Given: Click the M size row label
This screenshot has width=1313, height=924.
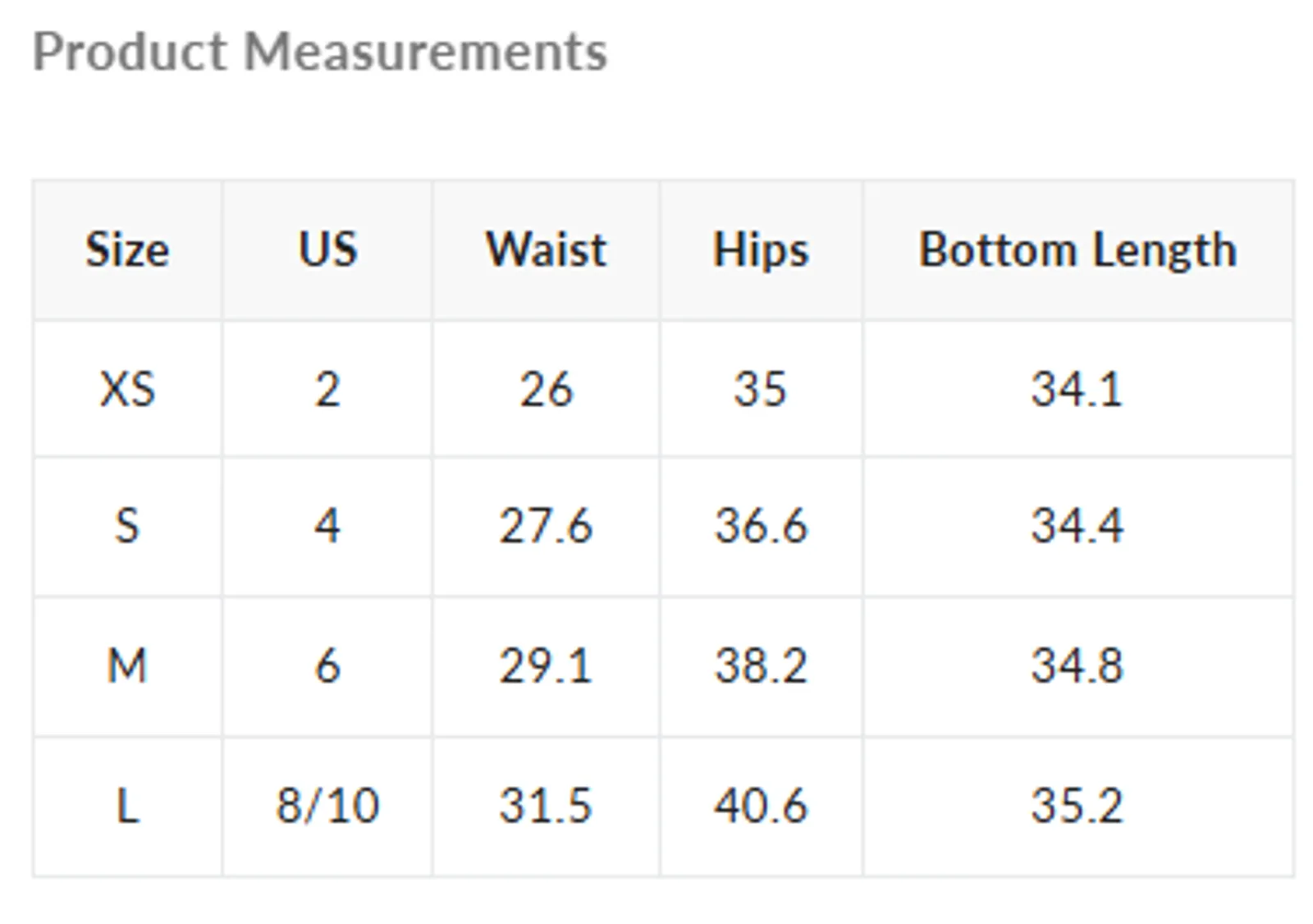Looking at the screenshot, I should (127, 666).
